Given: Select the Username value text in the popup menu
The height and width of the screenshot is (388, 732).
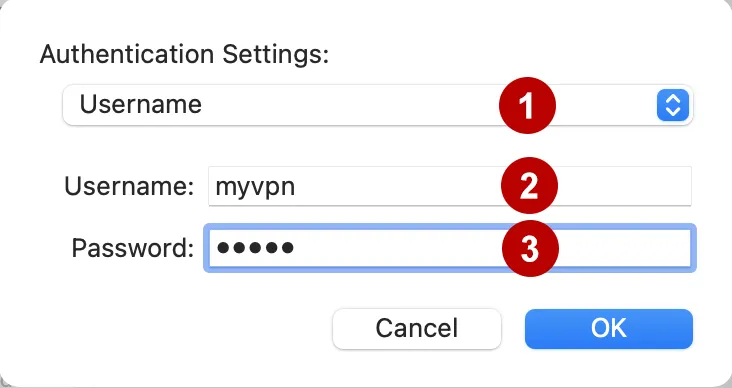Looking at the screenshot, I should tap(141, 104).
